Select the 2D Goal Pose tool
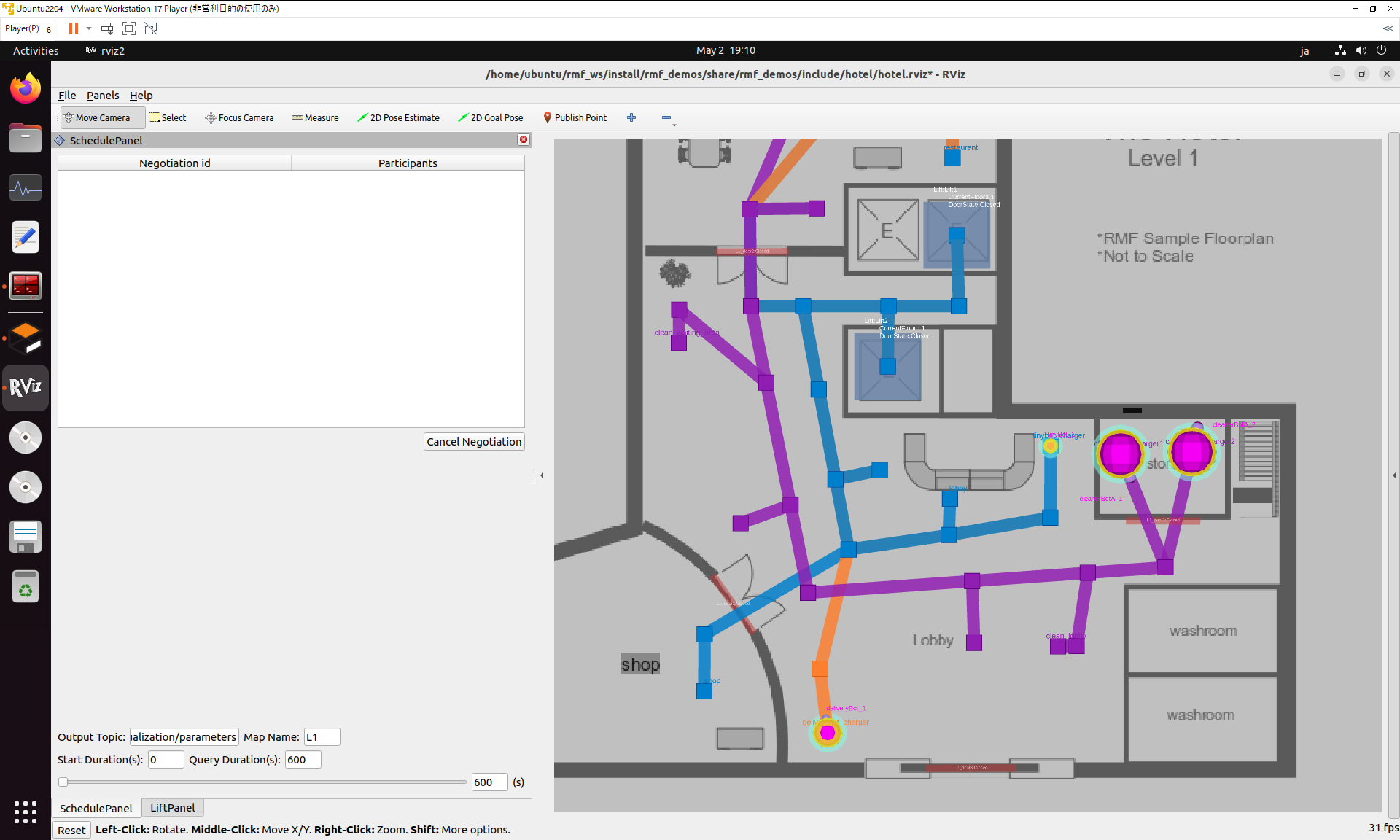The image size is (1400, 840). [490, 117]
